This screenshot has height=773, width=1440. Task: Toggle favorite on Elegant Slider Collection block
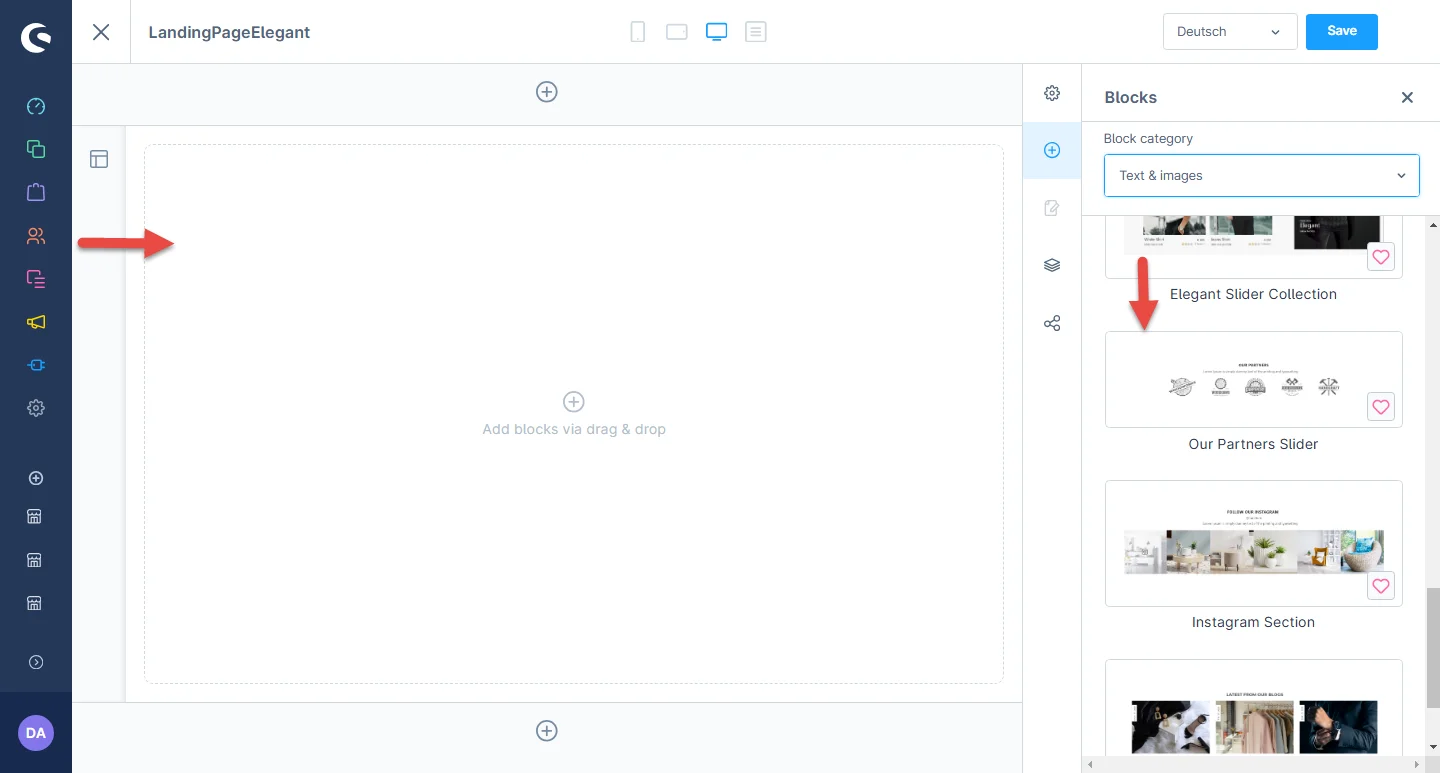[x=1381, y=257]
